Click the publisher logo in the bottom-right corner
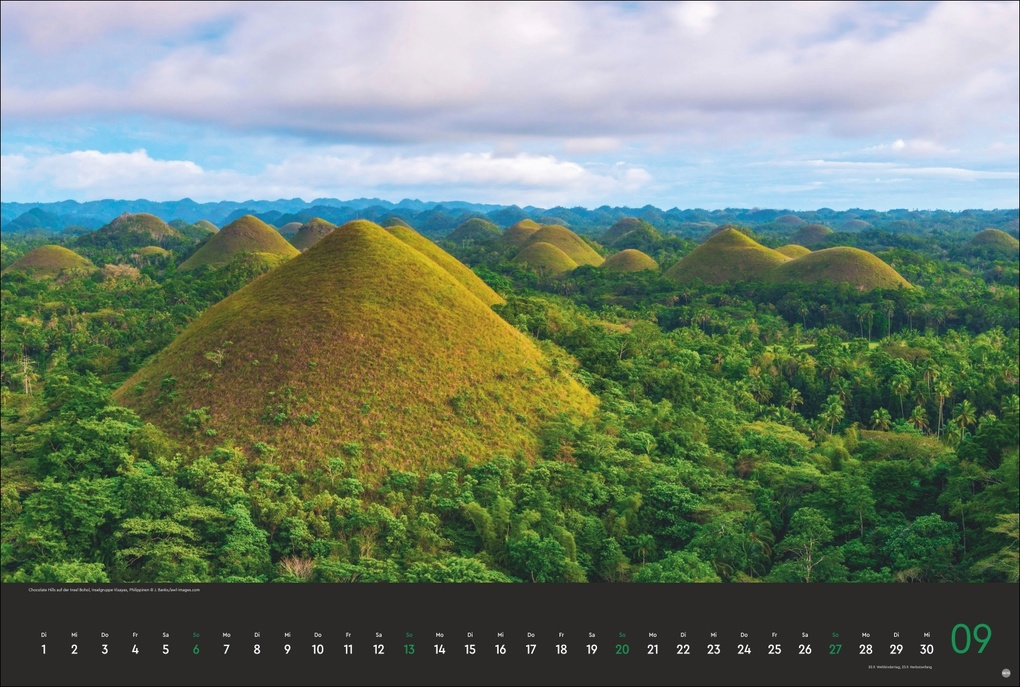Screen dimensions: 1020x687 point(1005,674)
